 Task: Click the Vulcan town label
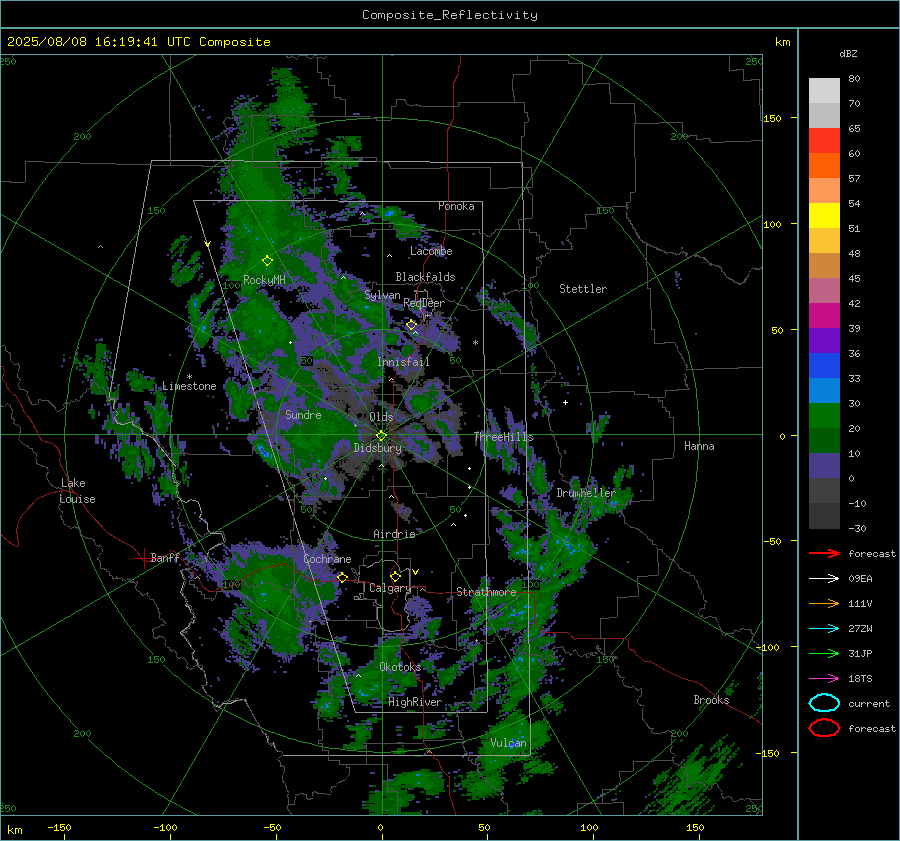tap(508, 743)
